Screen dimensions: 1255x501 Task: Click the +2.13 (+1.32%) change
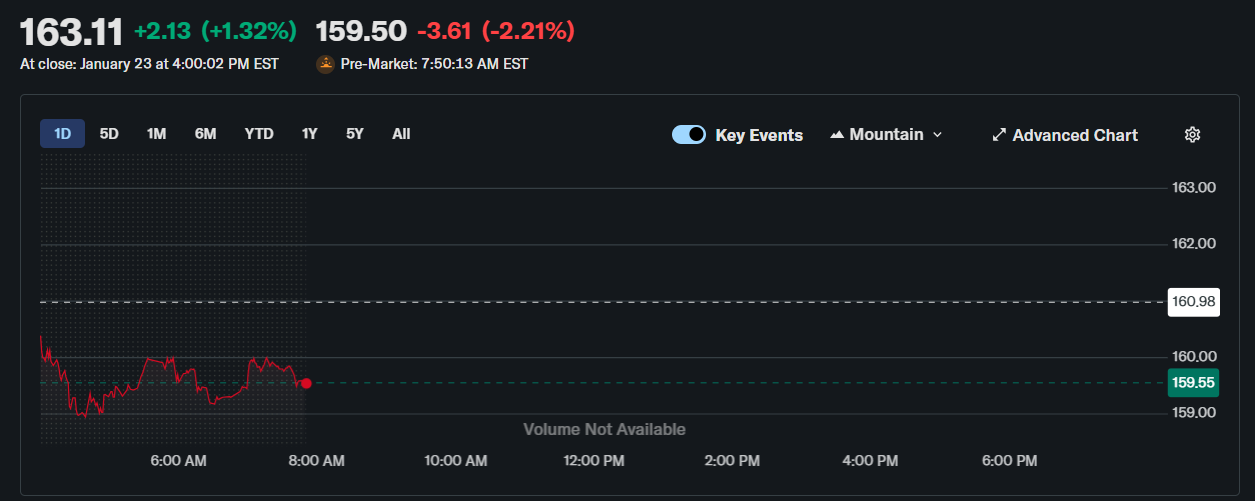point(215,31)
